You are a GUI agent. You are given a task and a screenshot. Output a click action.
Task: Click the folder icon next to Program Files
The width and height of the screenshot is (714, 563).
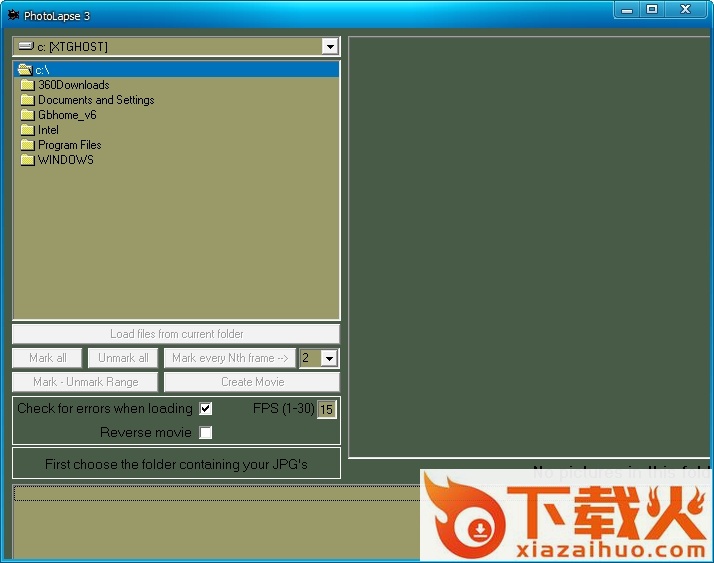[27, 145]
